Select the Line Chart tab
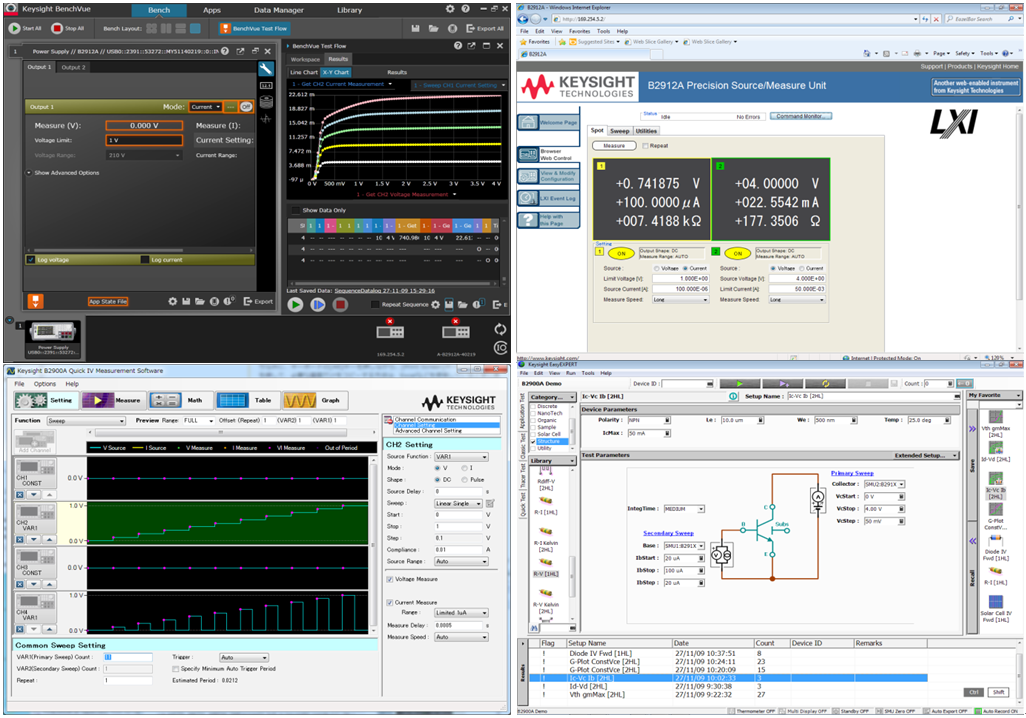This screenshot has height=718, width=1026. click(304, 72)
